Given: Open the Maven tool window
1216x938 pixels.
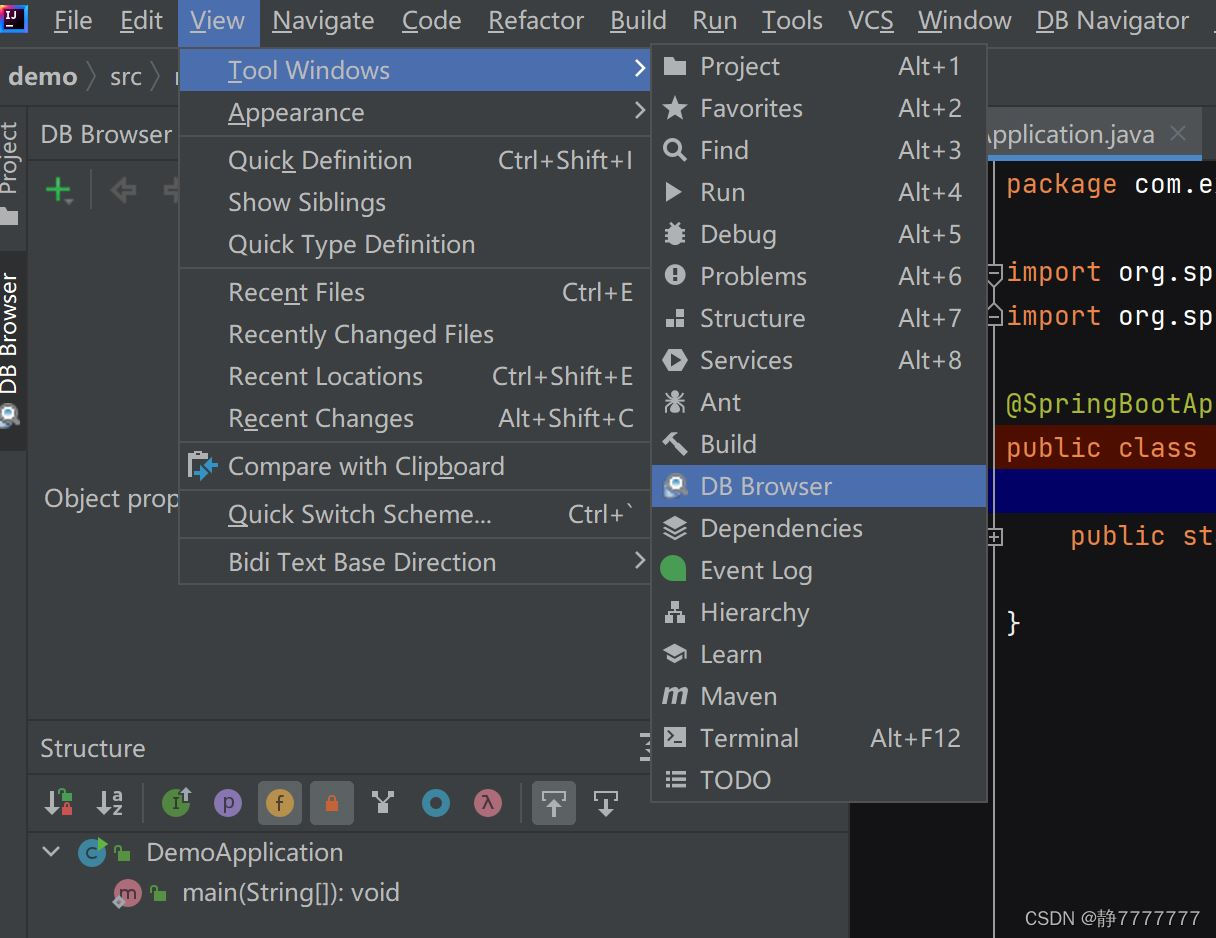Looking at the screenshot, I should [819, 696].
